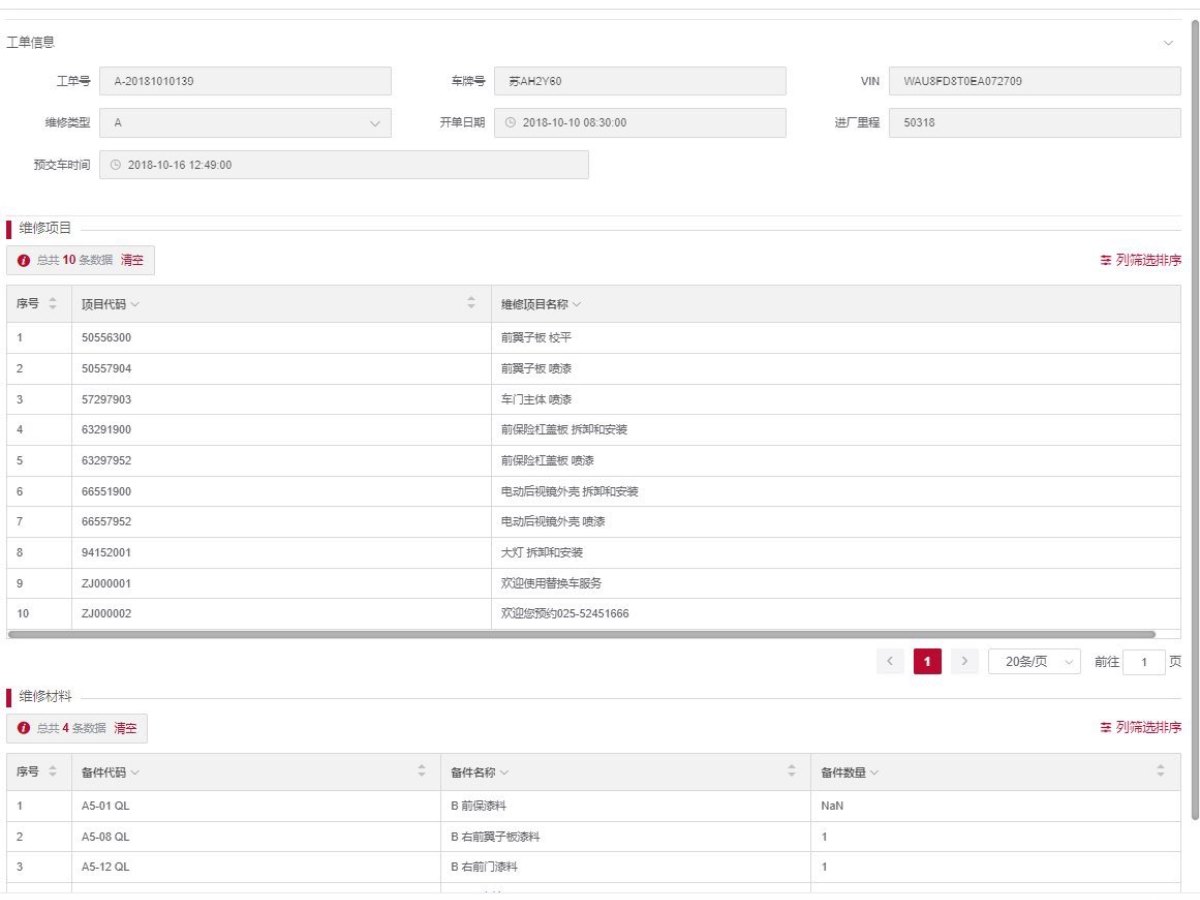1200x900 pixels.
Task: Go to previous page with left arrow
Action: (890, 662)
